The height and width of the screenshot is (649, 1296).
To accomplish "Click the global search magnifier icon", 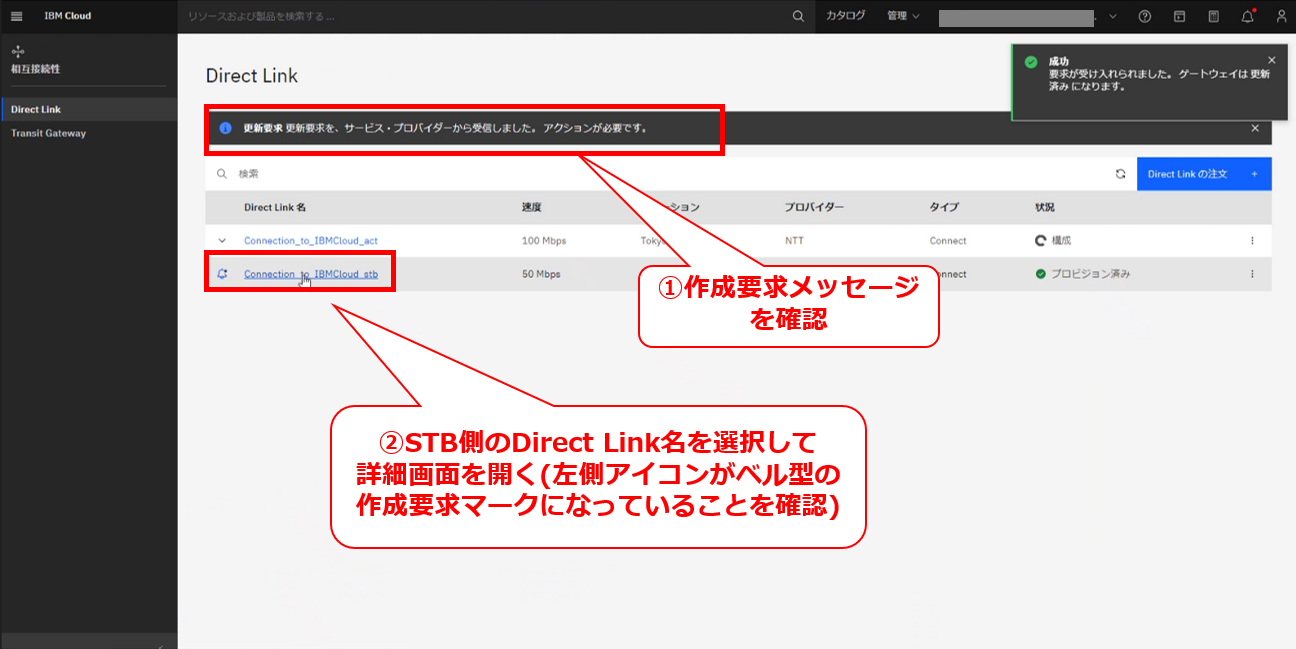I will (x=797, y=17).
